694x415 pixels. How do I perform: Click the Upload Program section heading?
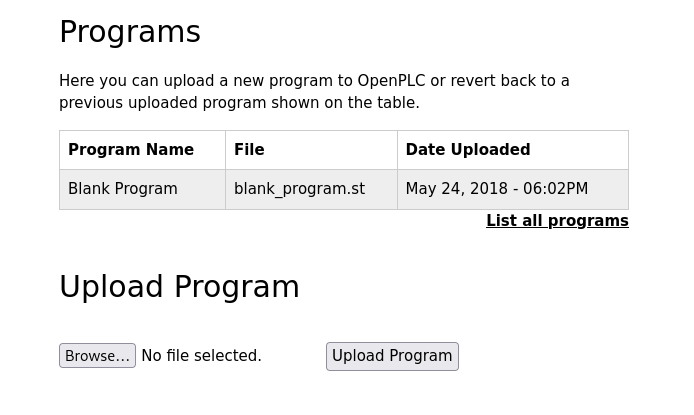tap(179, 287)
